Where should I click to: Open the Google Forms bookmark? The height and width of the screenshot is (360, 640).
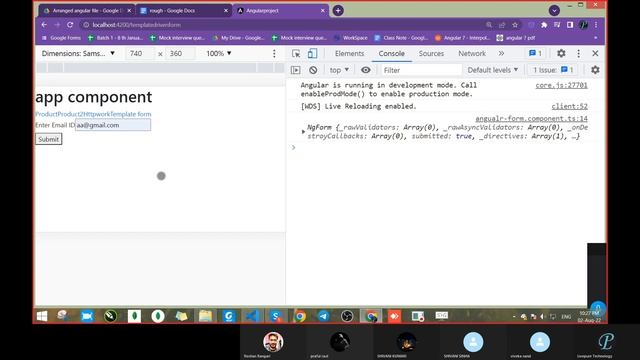tap(61, 38)
